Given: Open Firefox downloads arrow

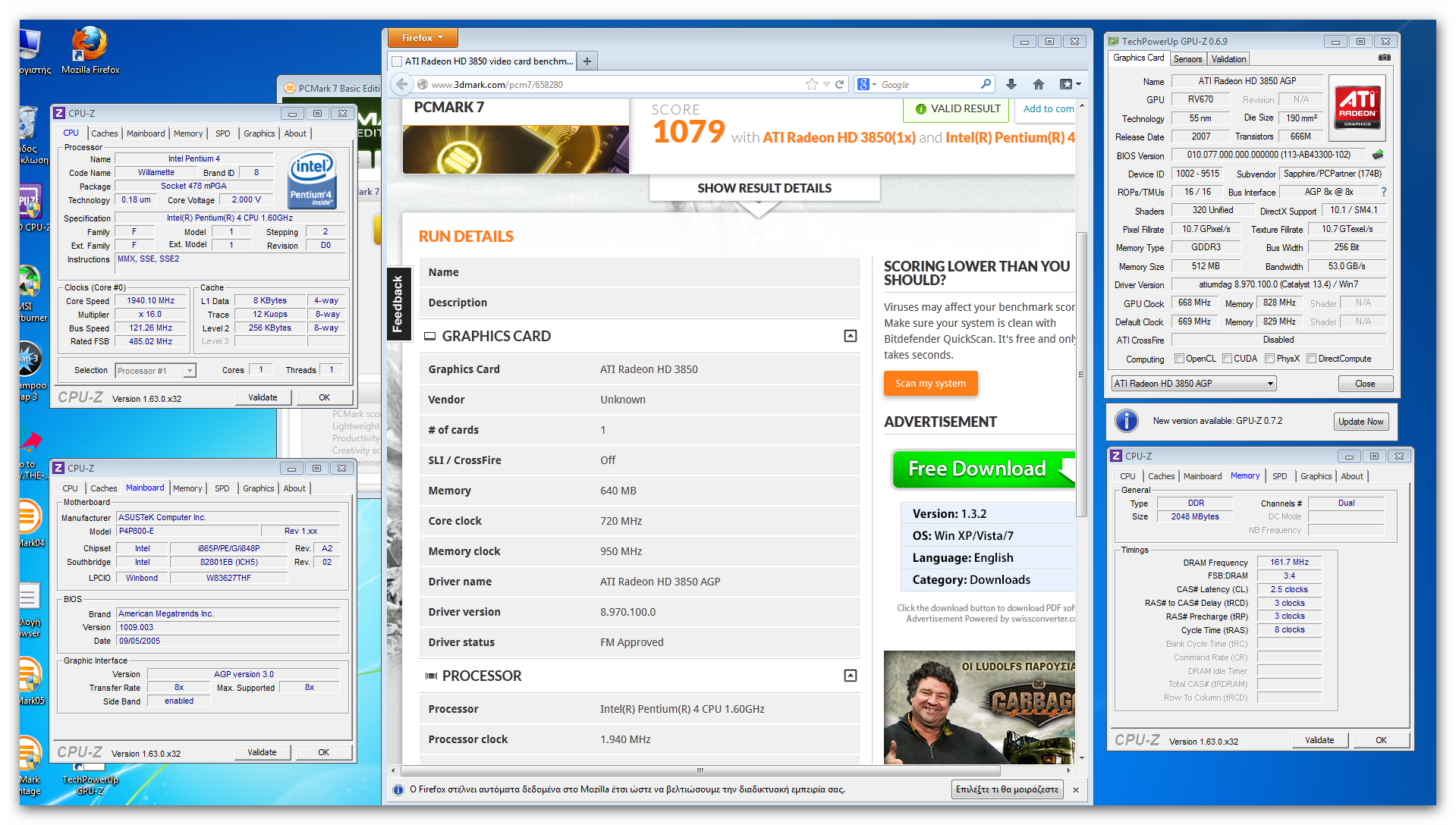Looking at the screenshot, I should click(x=1011, y=84).
